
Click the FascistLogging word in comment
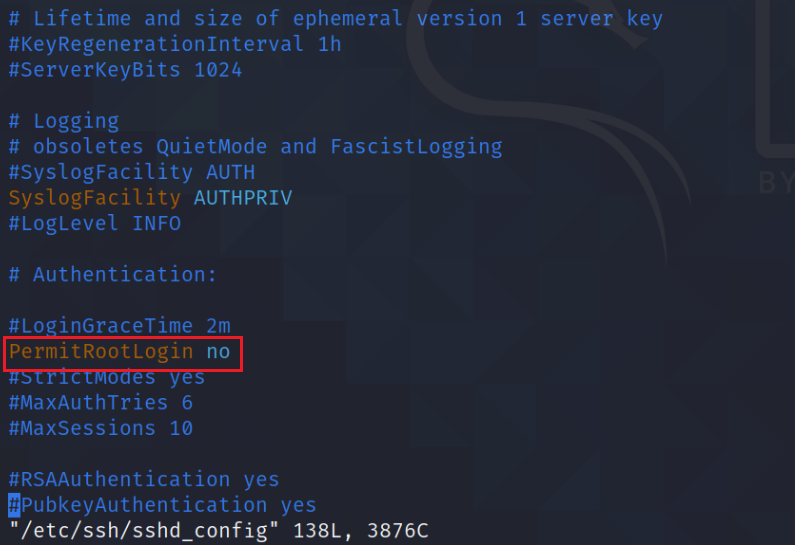pos(416,147)
